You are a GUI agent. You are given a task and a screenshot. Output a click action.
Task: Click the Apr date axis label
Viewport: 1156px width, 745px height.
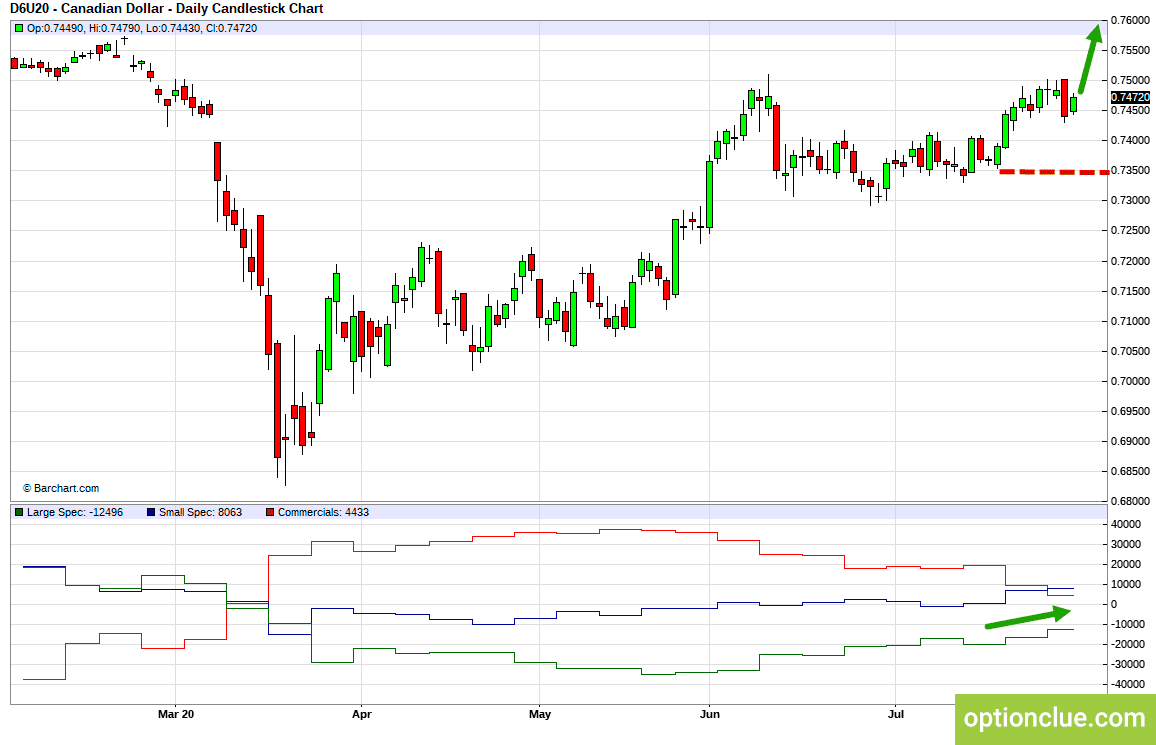[362, 714]
